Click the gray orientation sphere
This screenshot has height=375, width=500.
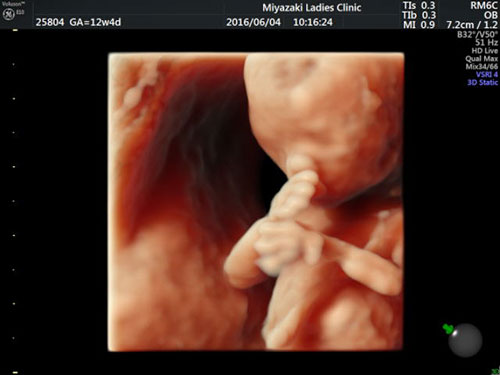pos(465,340)
